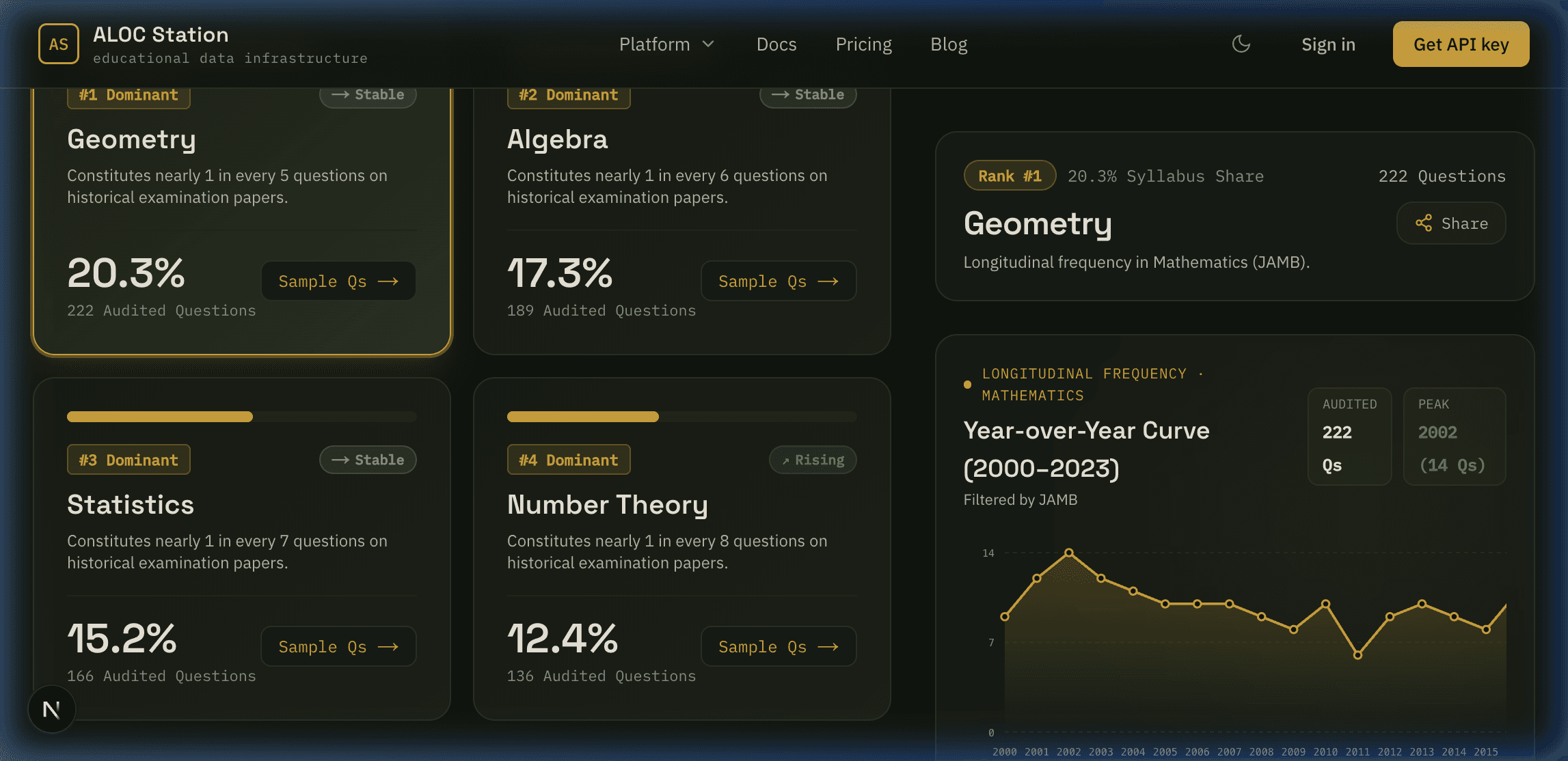Toggle dark mode moon icon
Image resolution: width=1568 pixels, height=761 pixels.
(x=1241, y=44)
